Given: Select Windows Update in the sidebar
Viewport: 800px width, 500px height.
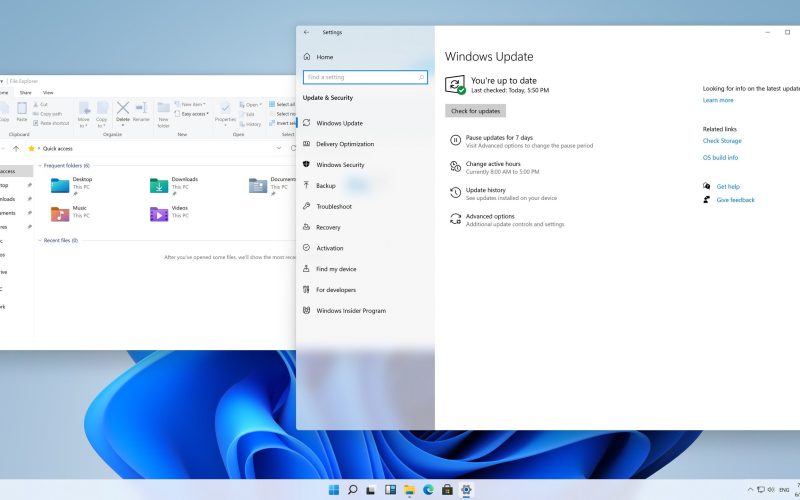Looking at the screenshot, I should point(339,123).
